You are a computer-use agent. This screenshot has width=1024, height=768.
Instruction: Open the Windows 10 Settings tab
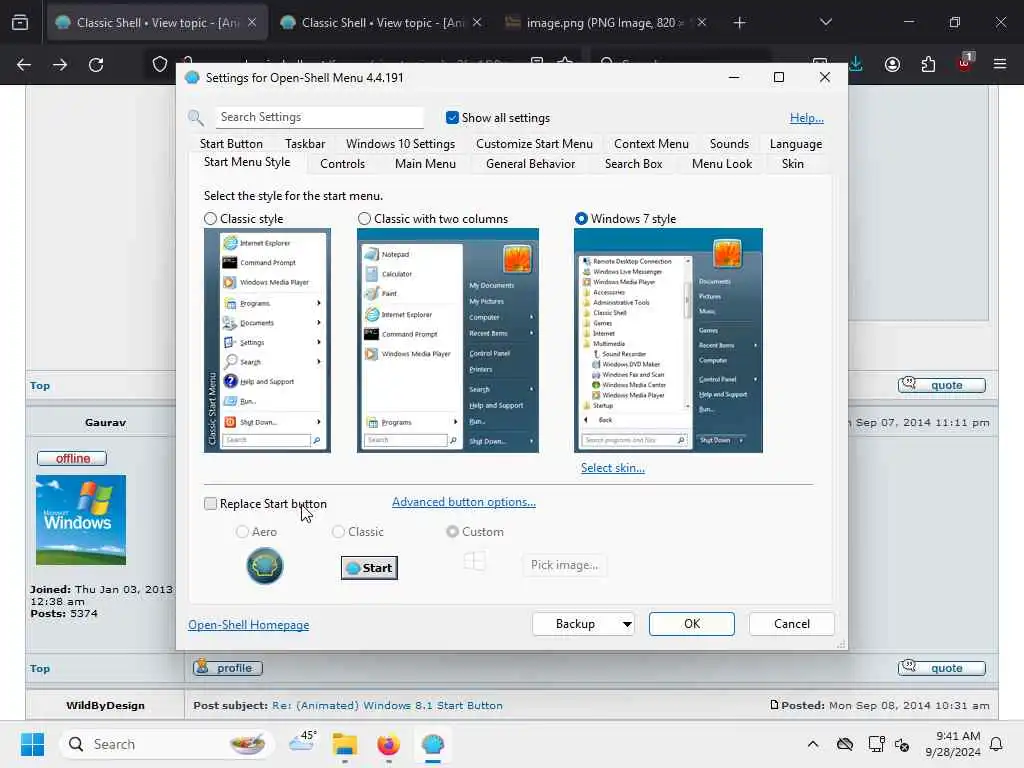click(x=400, y=144)
